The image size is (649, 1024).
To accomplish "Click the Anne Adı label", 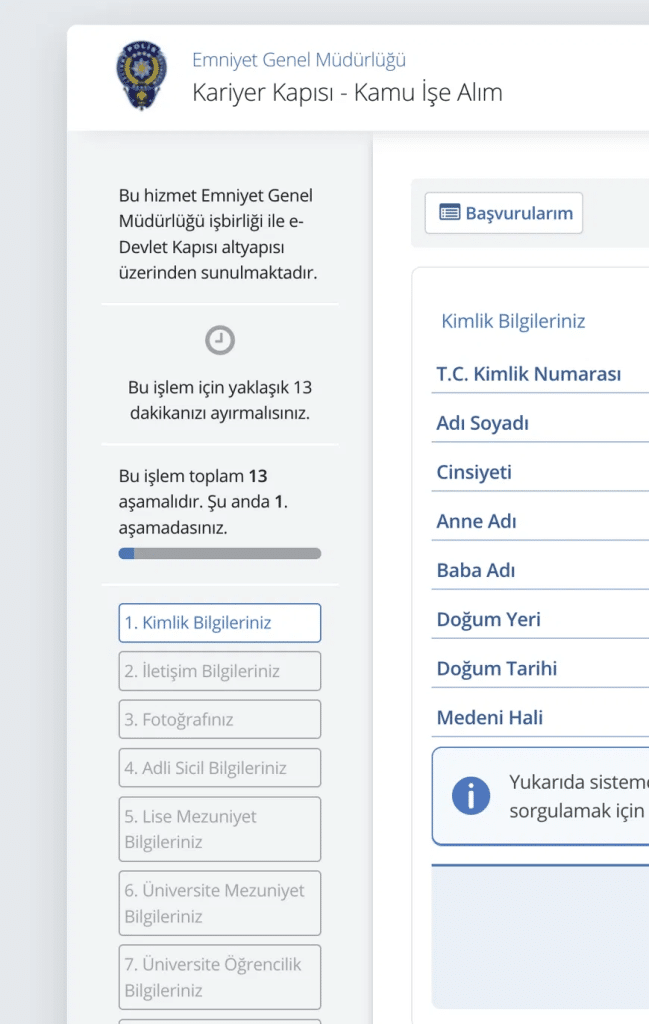I will coord(477,521).
